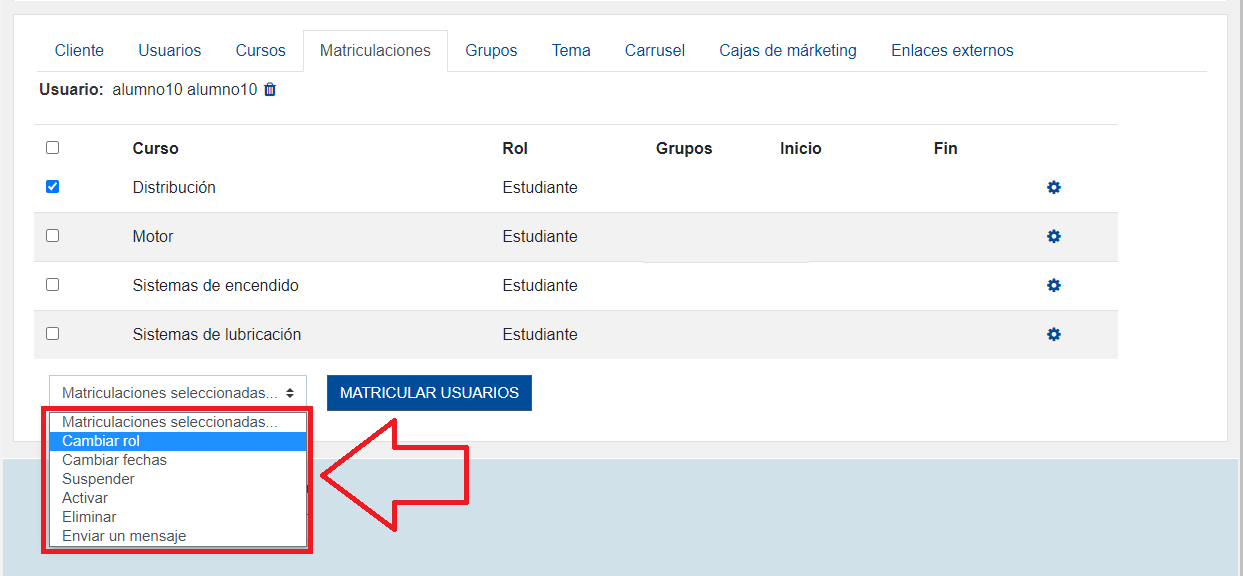The height and width of the screenshot is (576, 1243).
Task: Choose Cambiar rol from the dropdown list
Action: 101,441
